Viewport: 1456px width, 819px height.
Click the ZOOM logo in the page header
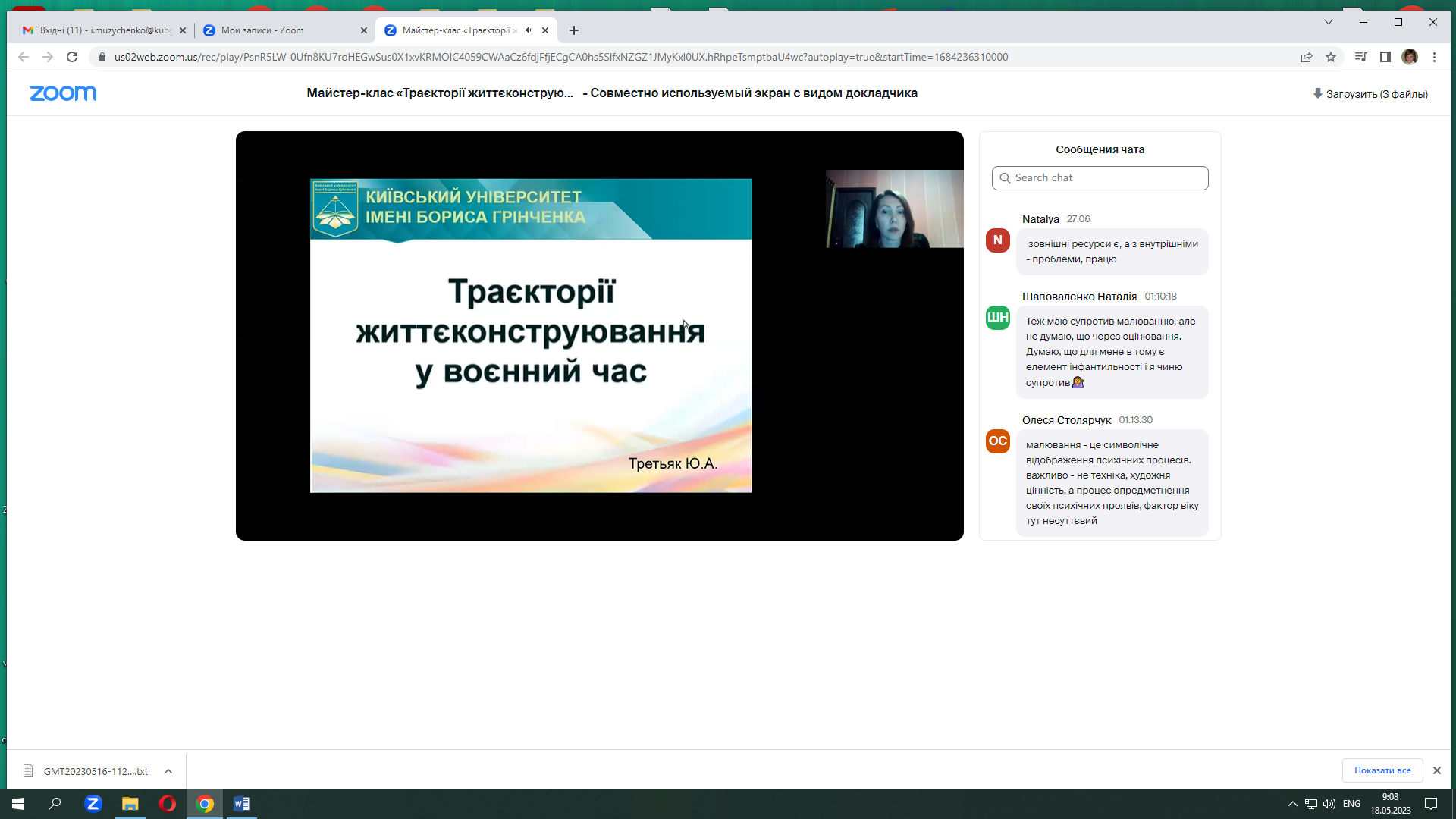pos(63,93)
